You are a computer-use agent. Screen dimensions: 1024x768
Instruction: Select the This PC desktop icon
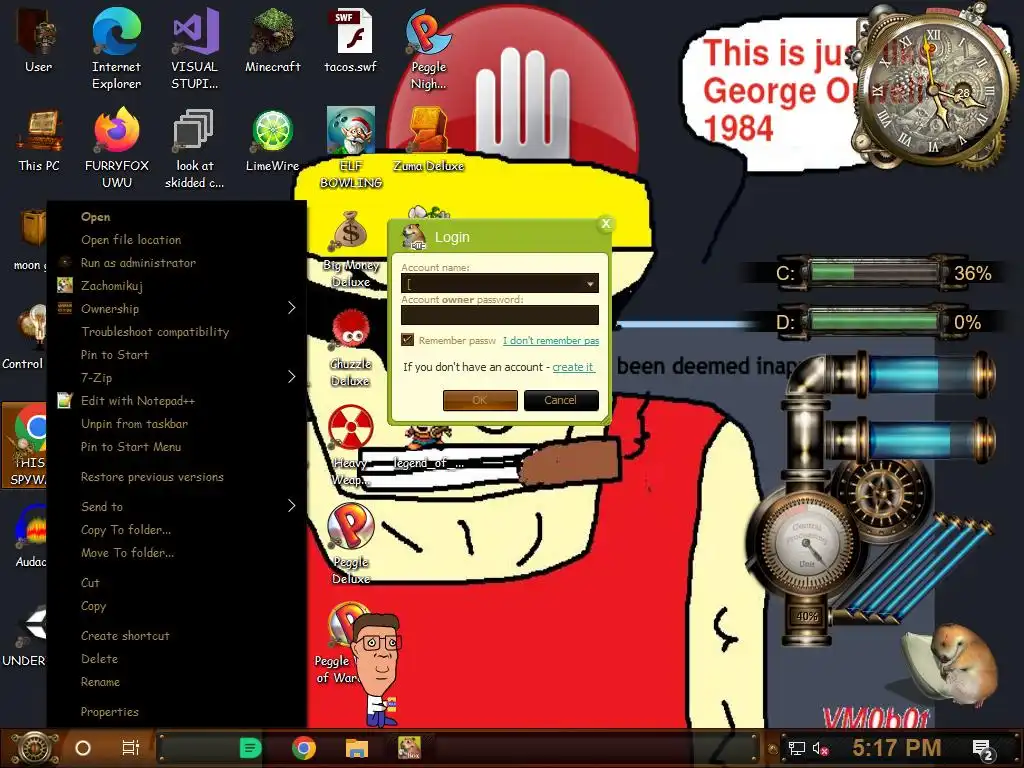pyautogui.click(x=39, y=140)
